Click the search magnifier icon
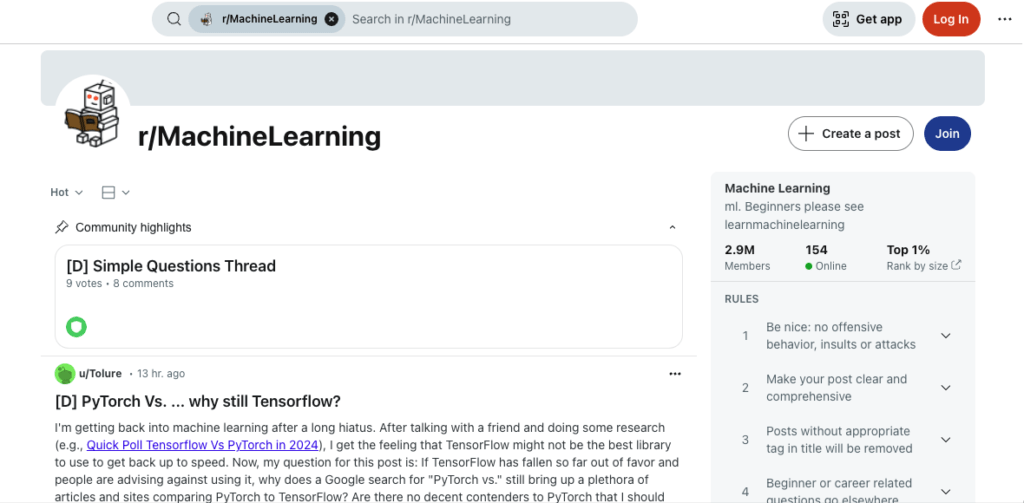 click(174, 19)
